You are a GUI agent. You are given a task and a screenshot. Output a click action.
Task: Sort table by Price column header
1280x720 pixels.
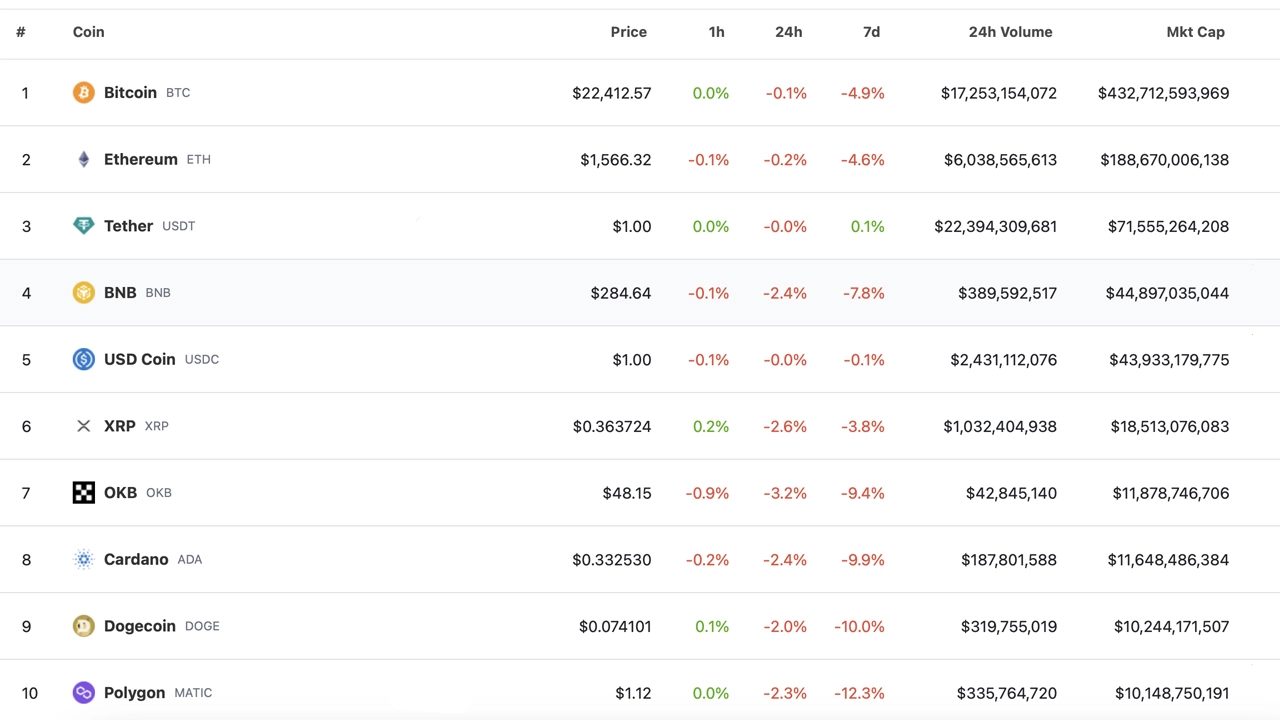pos(629,32)
